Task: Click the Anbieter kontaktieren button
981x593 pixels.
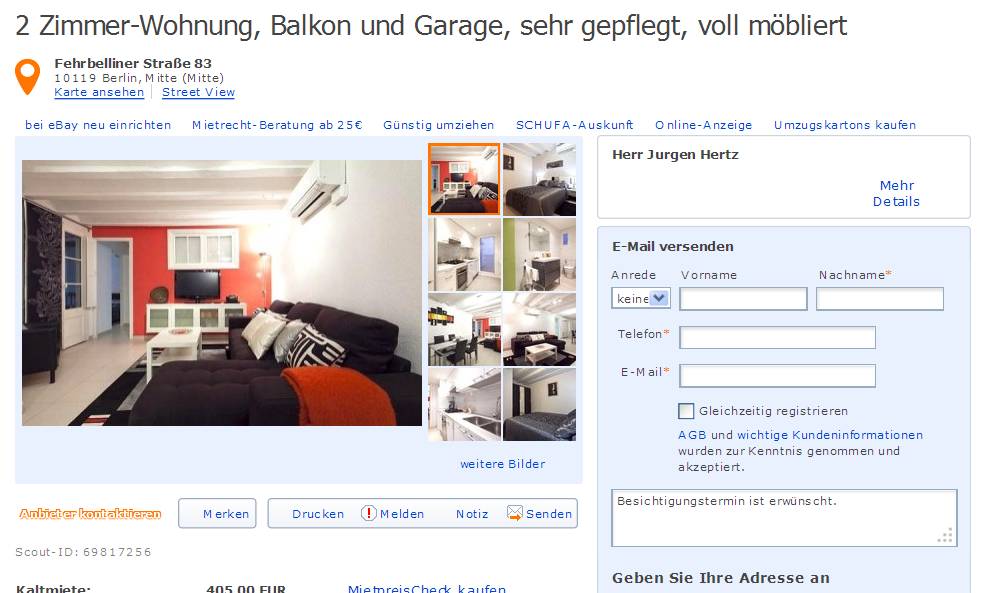Action: (x=90, y=514)
